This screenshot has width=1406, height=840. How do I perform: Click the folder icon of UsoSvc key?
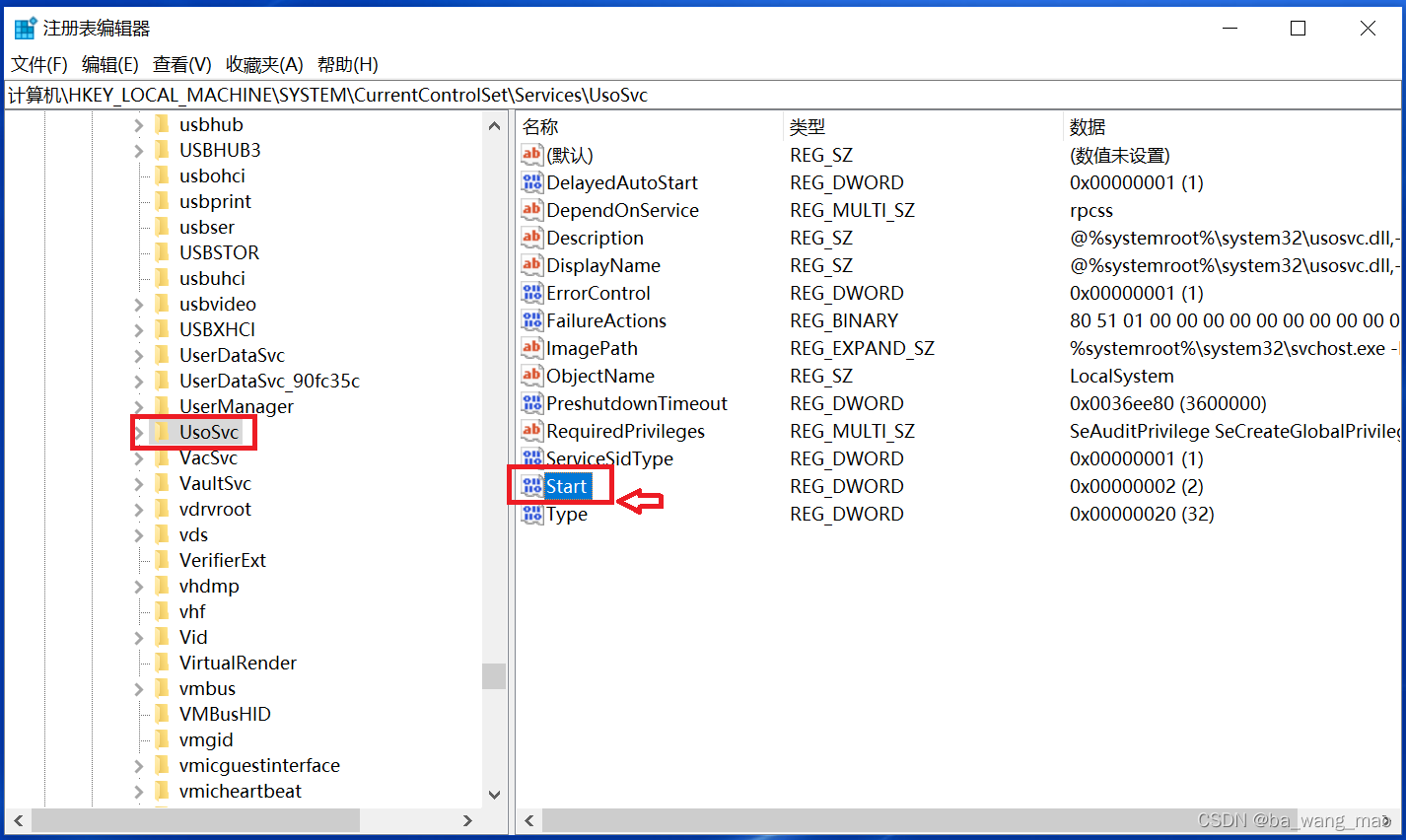(x=163, y=432)
